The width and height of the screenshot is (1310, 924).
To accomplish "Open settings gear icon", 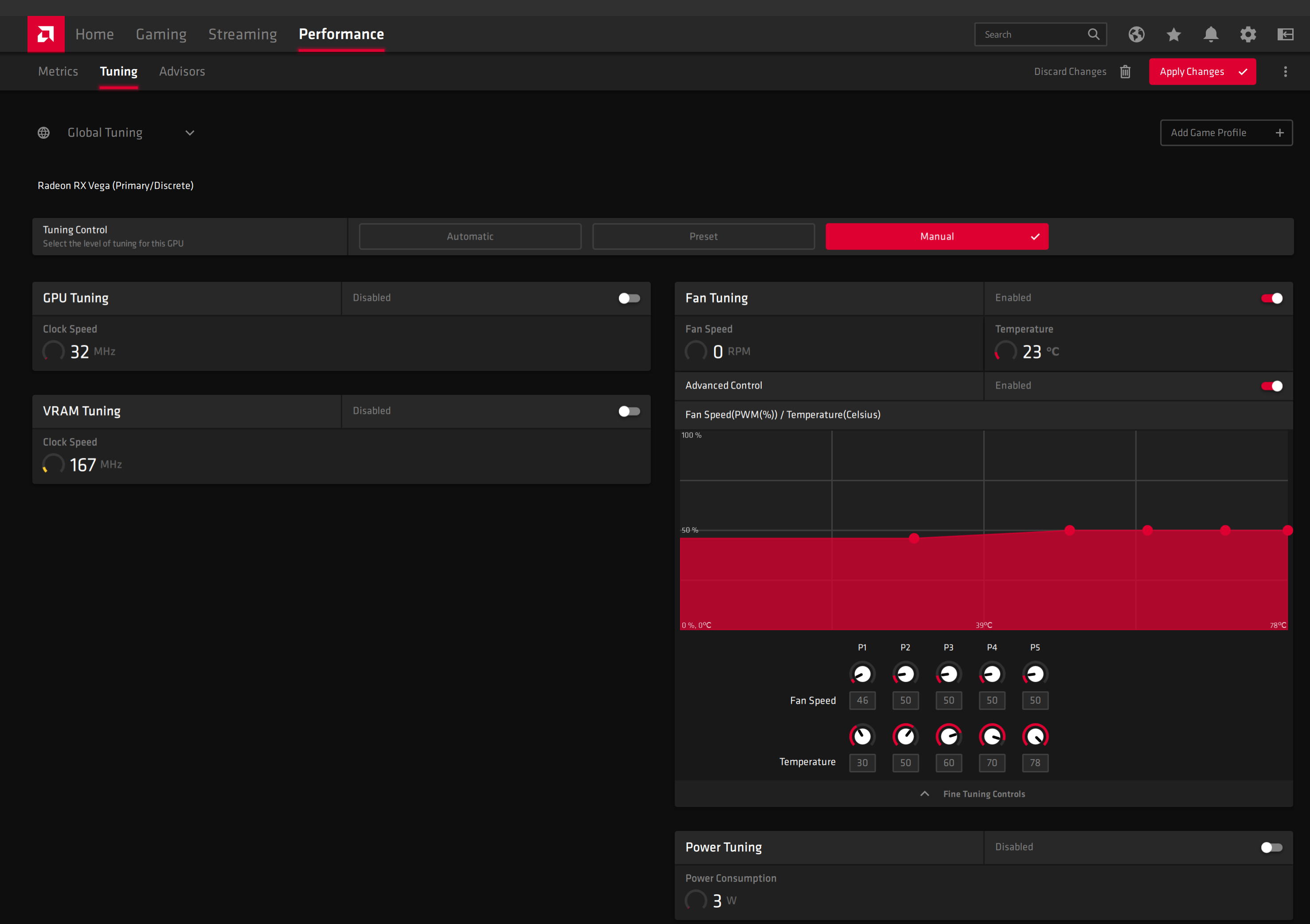I will point(1248,35).
